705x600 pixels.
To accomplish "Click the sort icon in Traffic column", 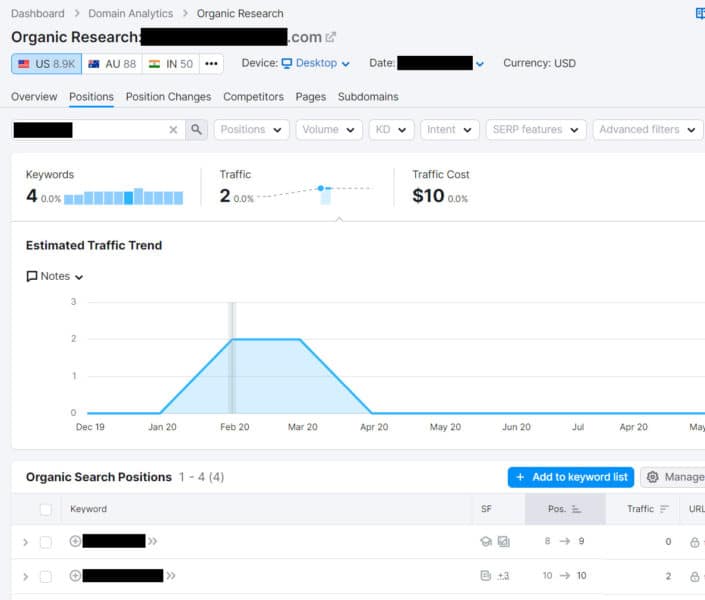I will [x=663, y=509].
